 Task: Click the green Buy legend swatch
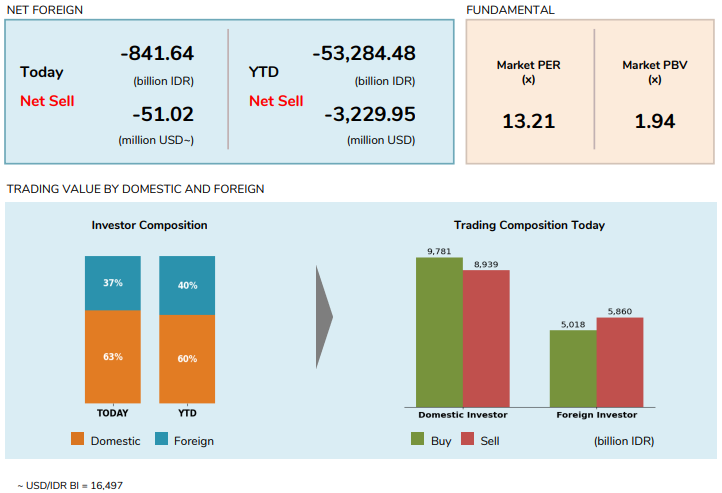(417, 438)
